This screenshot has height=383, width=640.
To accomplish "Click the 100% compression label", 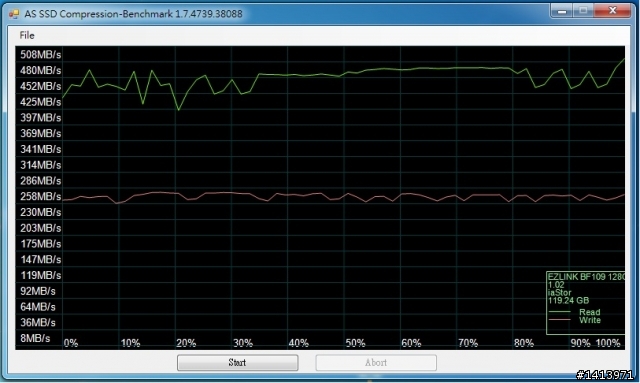I will coord(608,343).
